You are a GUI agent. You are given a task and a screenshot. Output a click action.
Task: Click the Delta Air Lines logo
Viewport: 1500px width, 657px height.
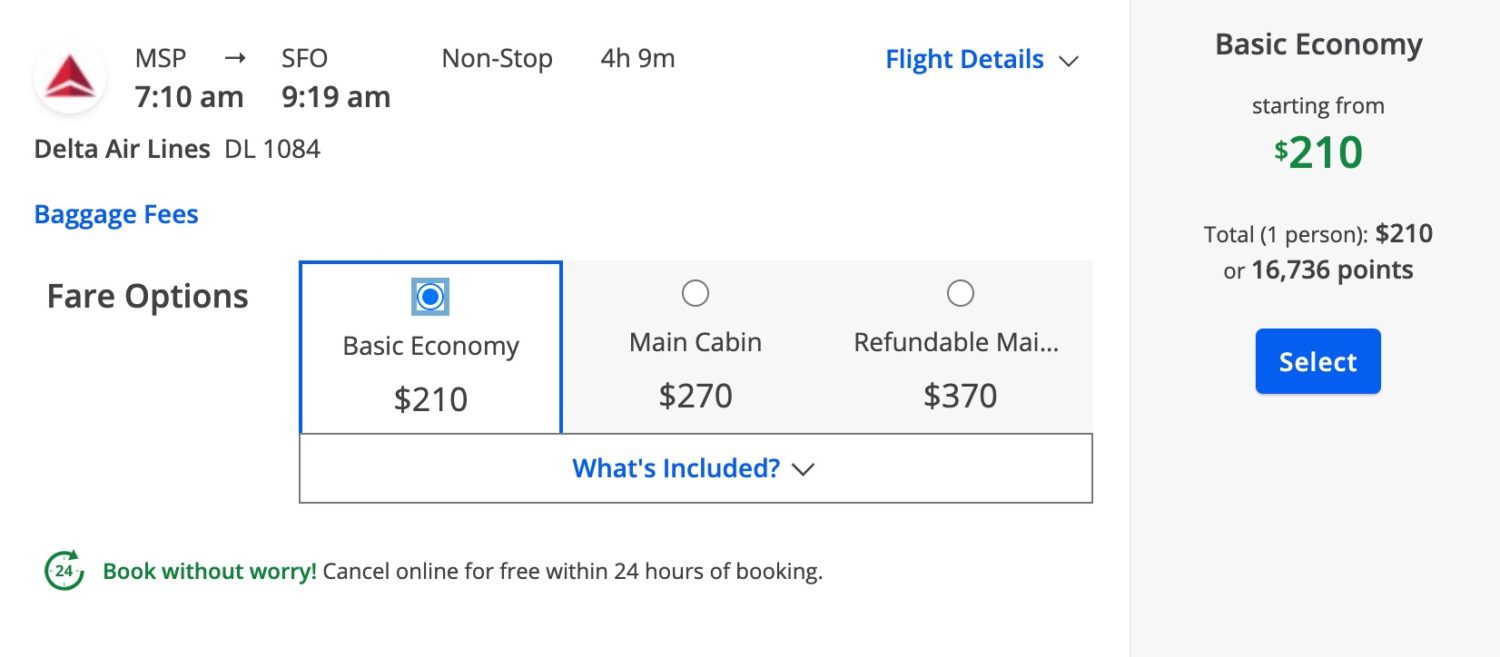coord(69,78)
